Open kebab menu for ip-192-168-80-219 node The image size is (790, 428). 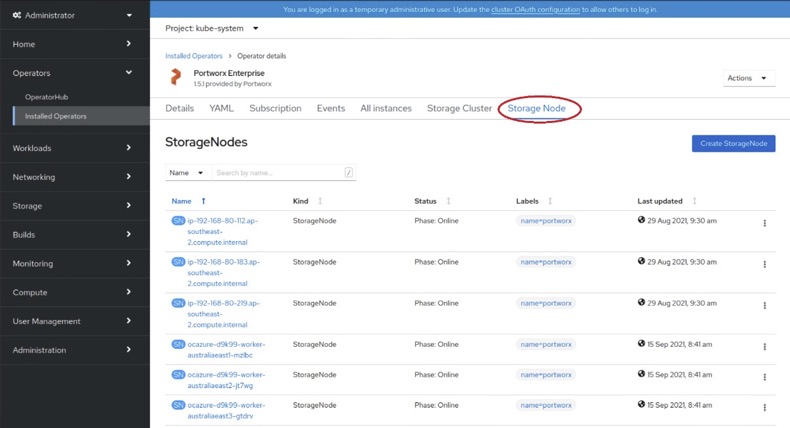click(x=764, y=305)
